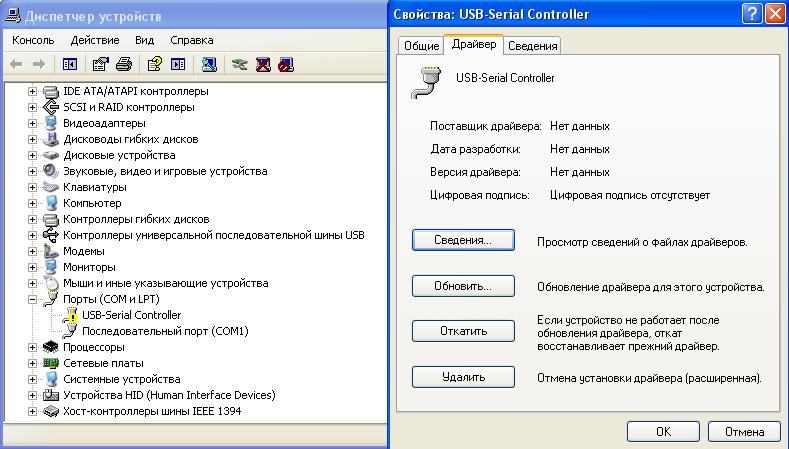Expand the Видеоадаптеры tree node
The image size is (789, 449).
pos(33,123)
